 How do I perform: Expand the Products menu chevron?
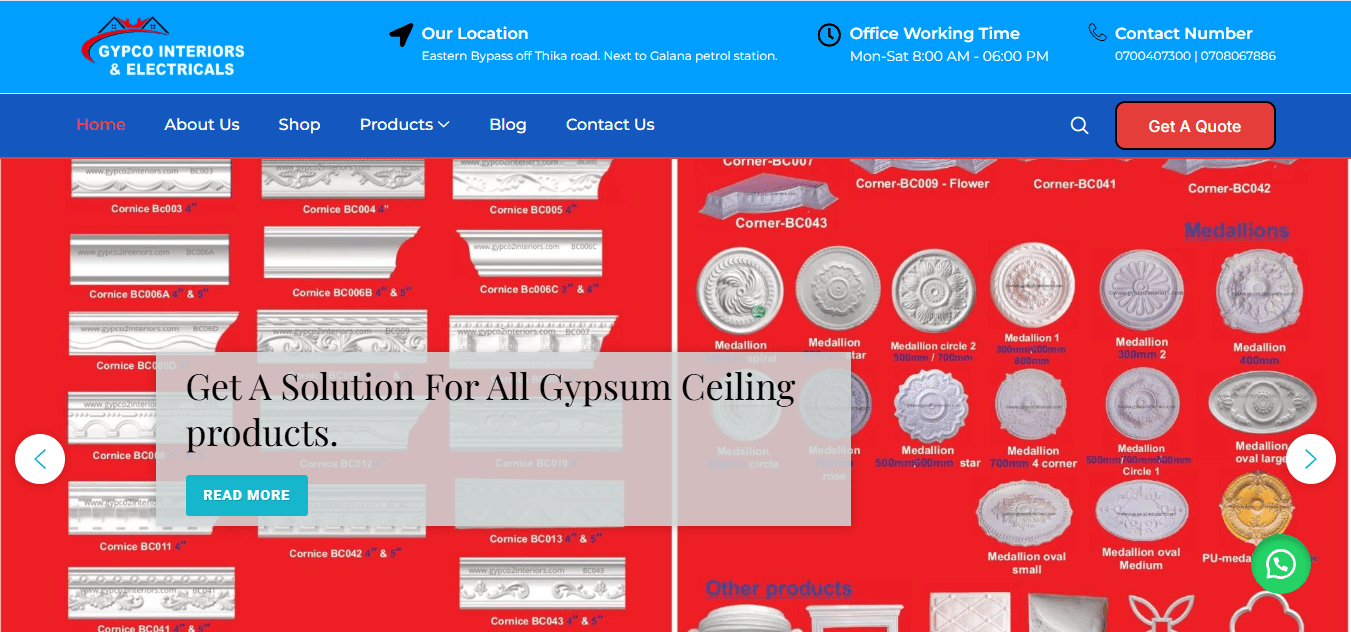pyautogui.click(x=444, y=125)
